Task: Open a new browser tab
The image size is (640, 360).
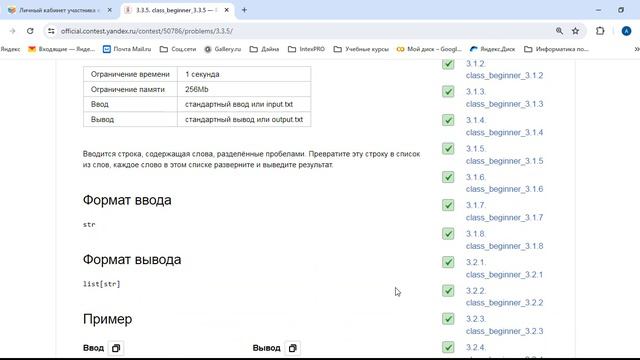Action: [244, 10]
